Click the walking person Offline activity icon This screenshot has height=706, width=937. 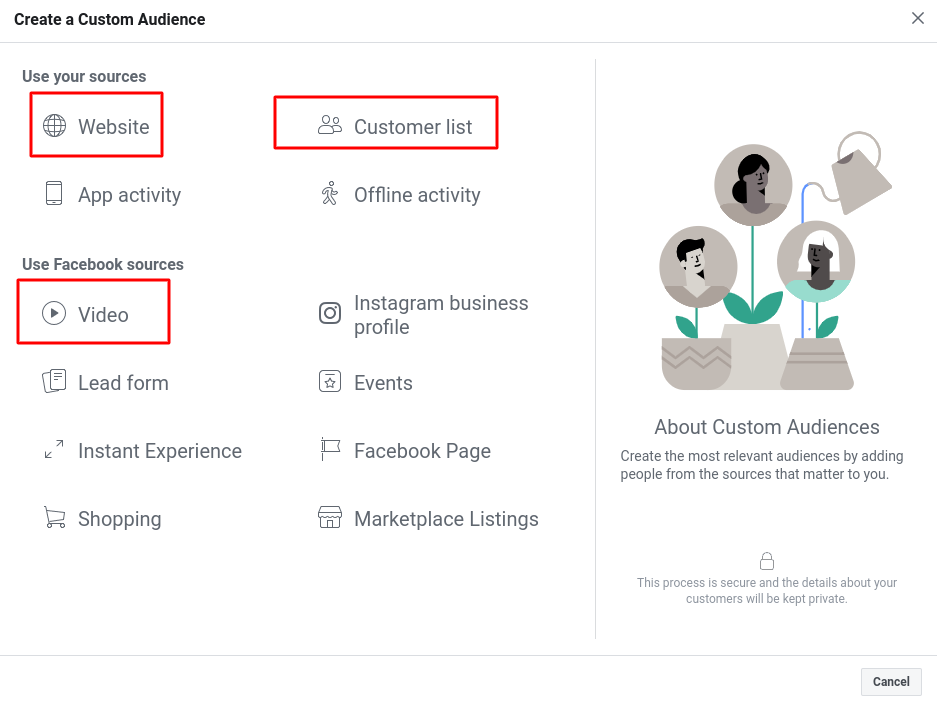[329, 194]
